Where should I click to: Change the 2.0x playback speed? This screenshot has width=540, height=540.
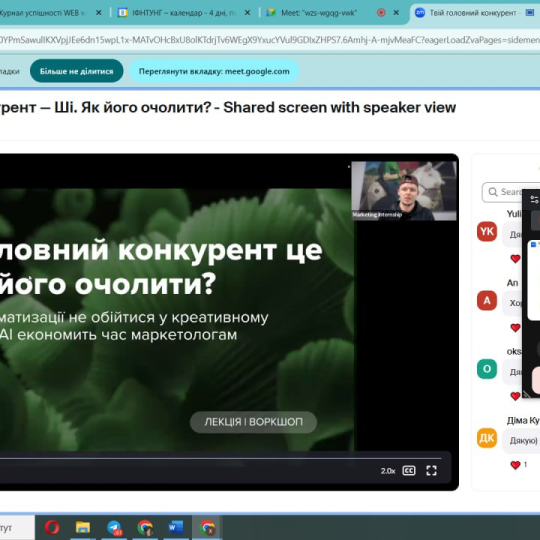(x=388, y=471)
